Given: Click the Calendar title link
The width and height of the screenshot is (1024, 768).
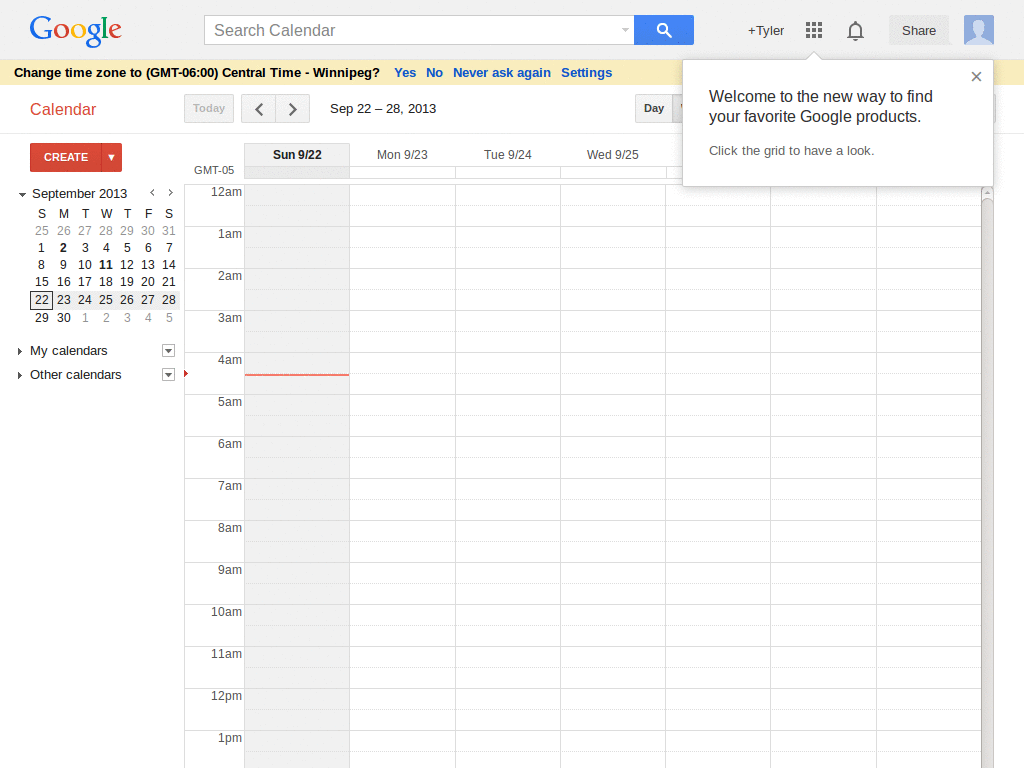Looking at the screenshot, I should click(x=63, y=109).
